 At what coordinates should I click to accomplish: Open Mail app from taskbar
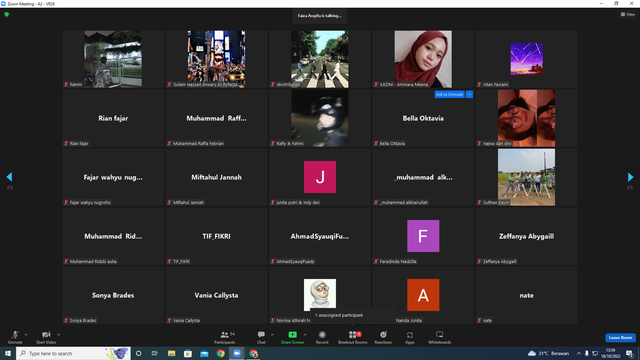point(204,353)
